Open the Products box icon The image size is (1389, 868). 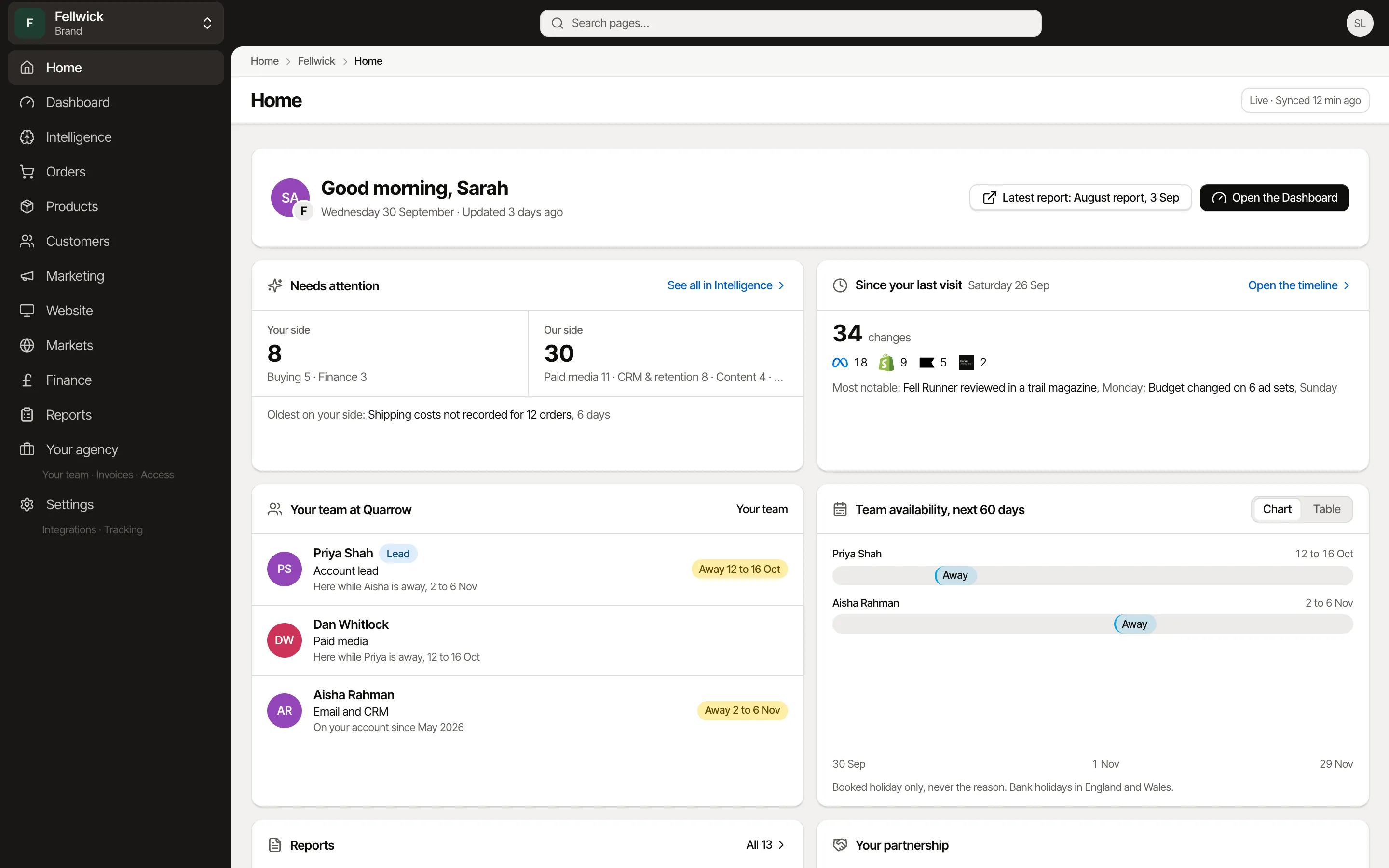27,207
